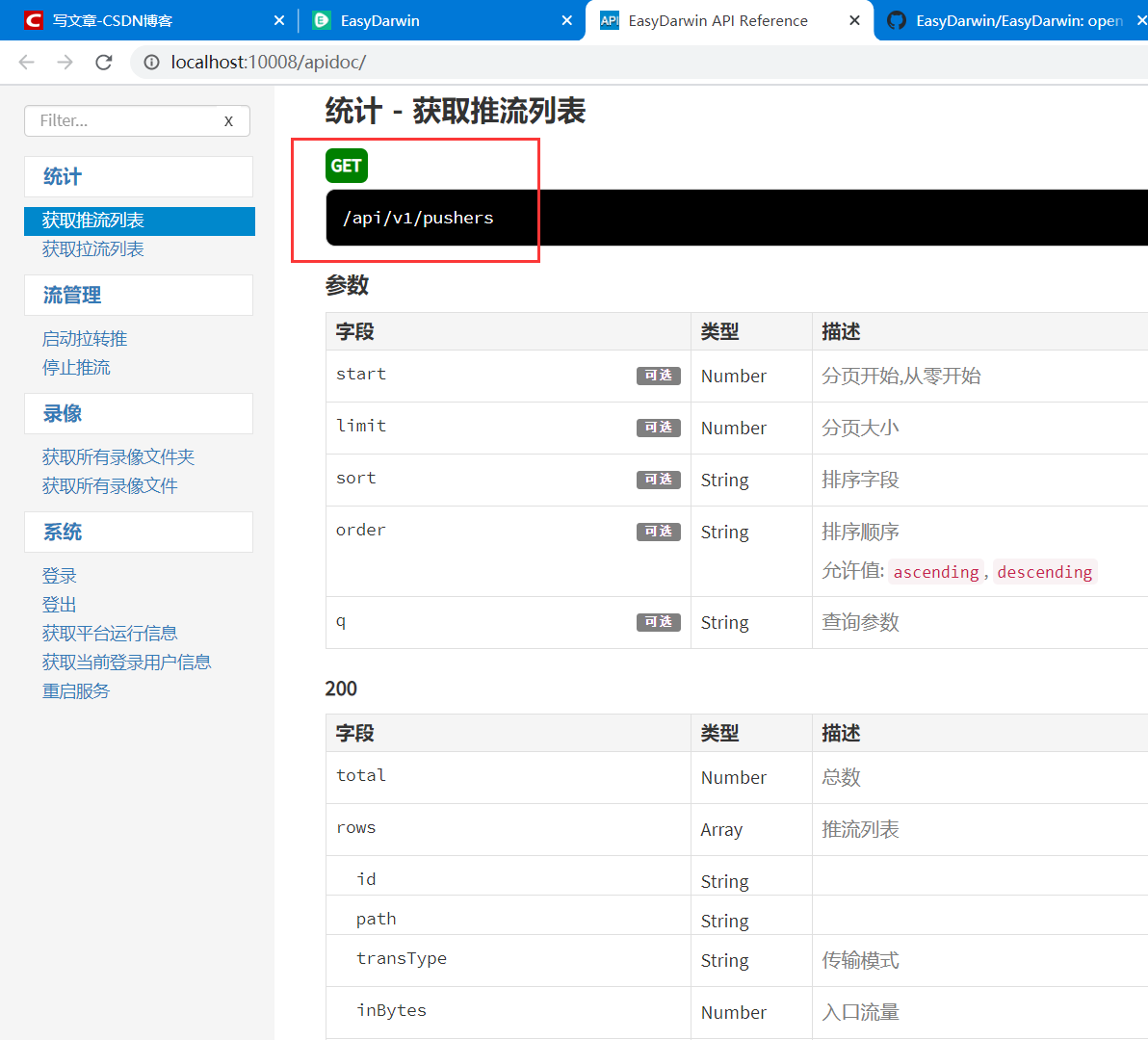Clear the filter with the x button
The width and height of the screenshot is (1148, 1040).
228,120
